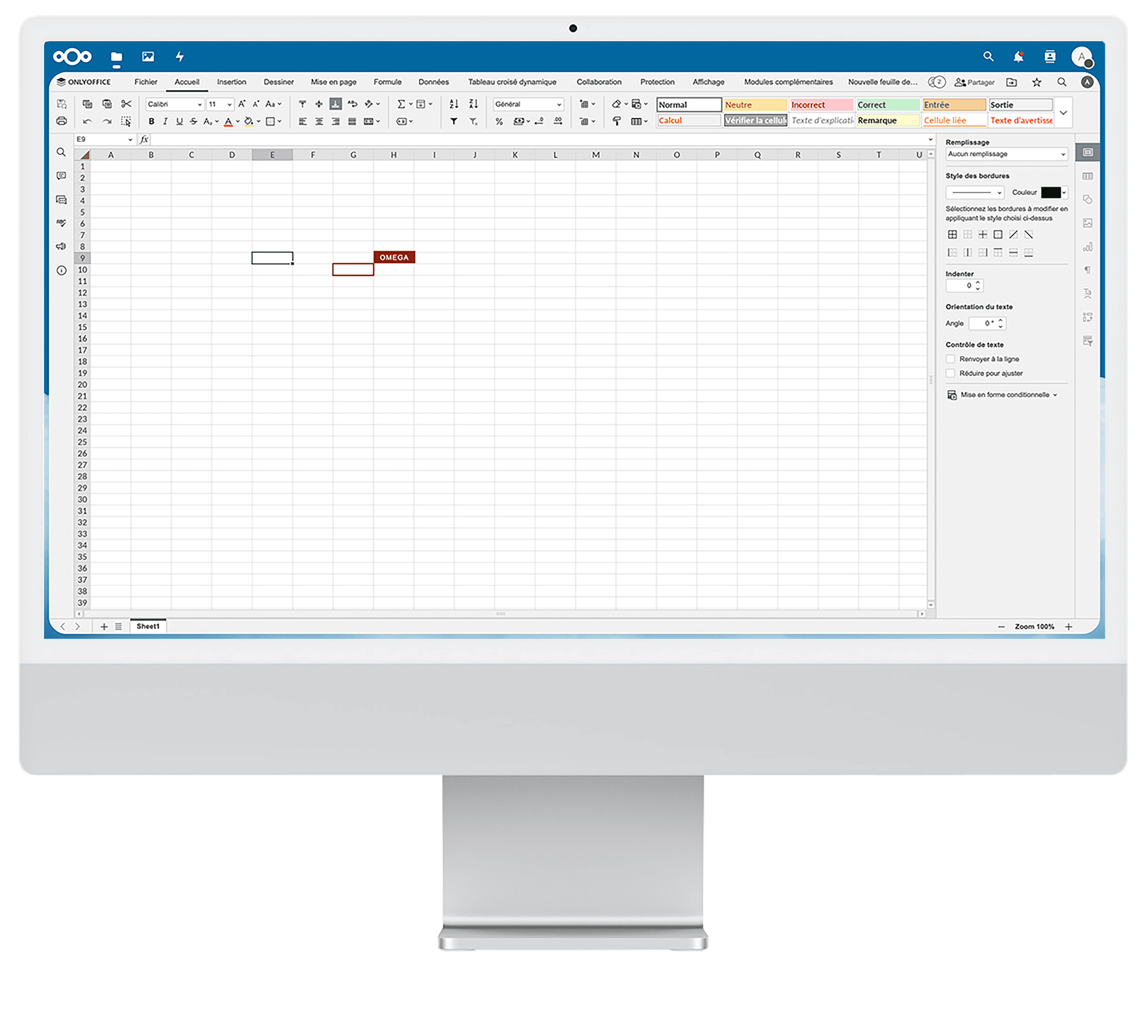This screenshot has width=1148, height=1036.
Task: Sort descending Z to A
Action: pos(473,104)
